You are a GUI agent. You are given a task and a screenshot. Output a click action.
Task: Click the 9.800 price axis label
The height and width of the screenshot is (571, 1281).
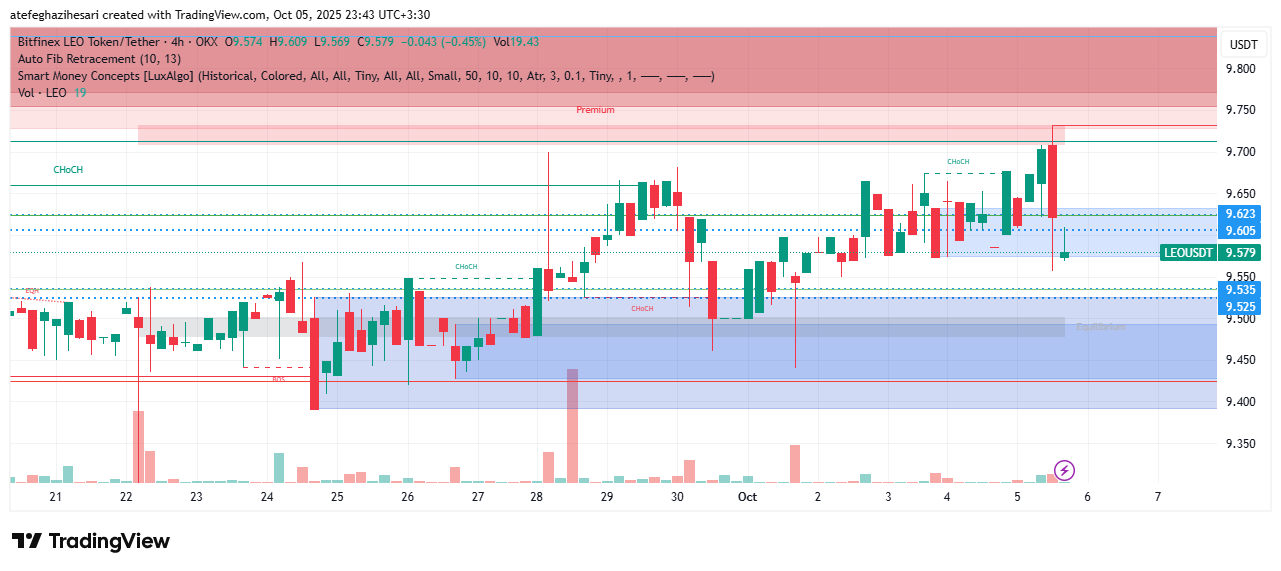point(1242,69)
